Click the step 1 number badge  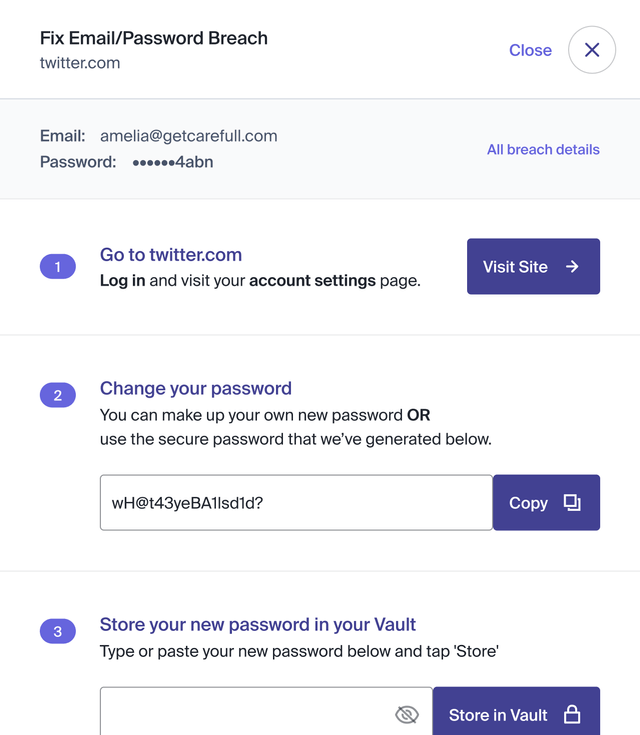point(58,267)
